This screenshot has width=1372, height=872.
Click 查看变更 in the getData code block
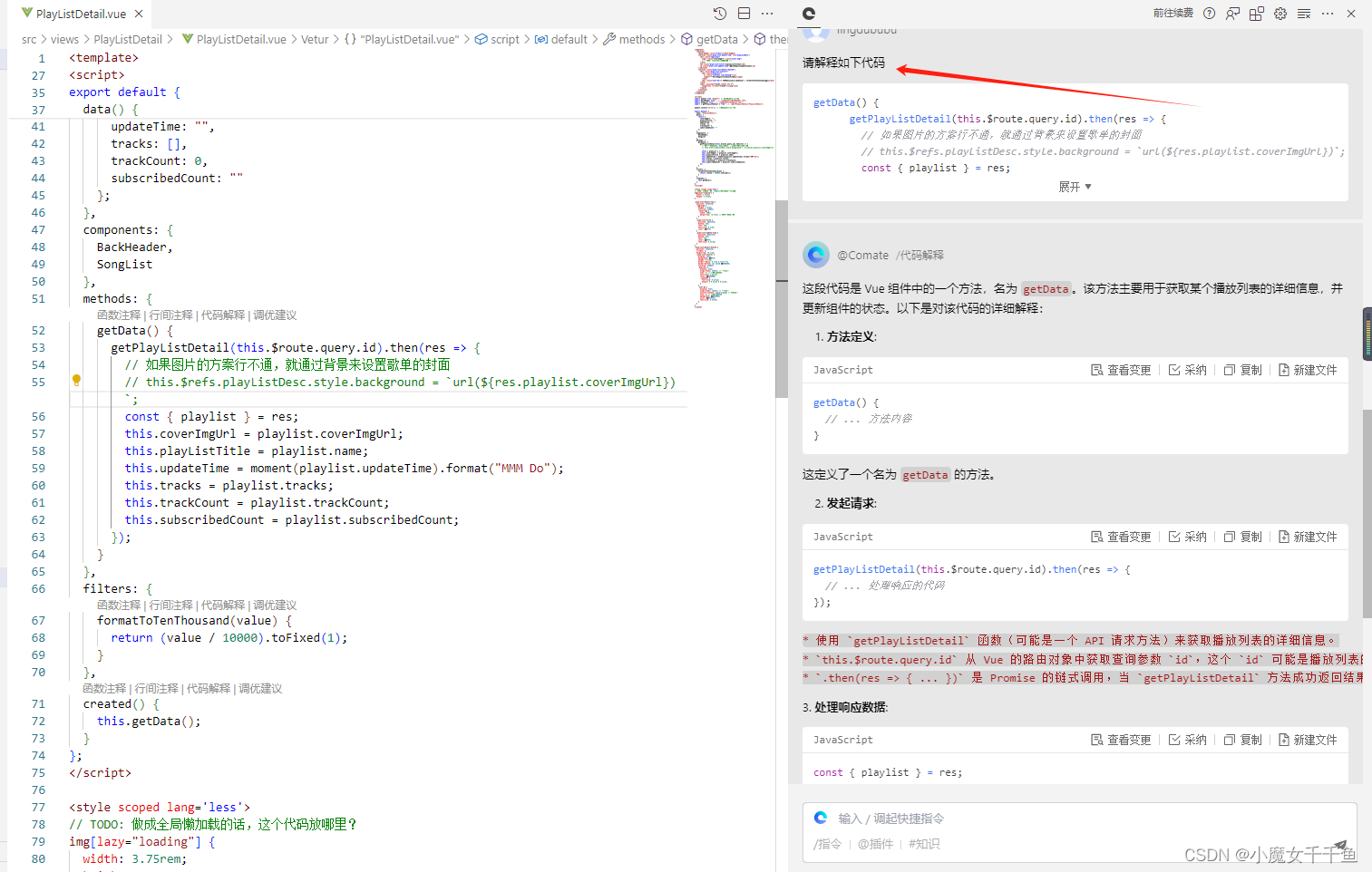click(x=1121, y=370)
